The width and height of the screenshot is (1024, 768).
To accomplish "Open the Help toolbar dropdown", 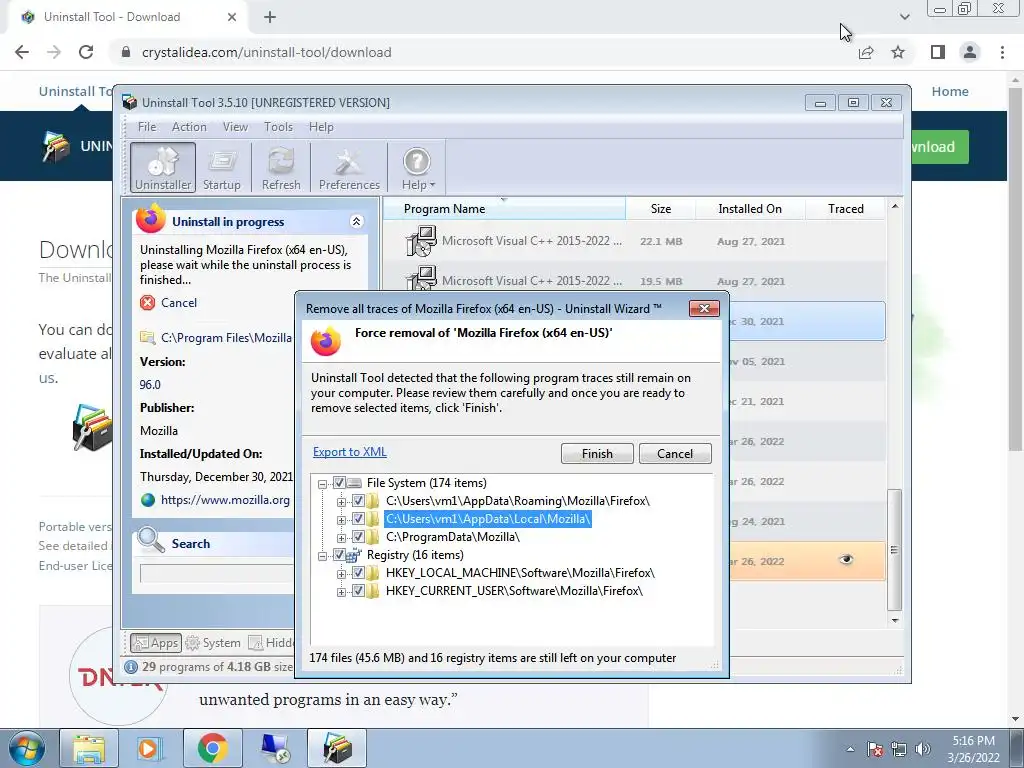I will [417, 167].
